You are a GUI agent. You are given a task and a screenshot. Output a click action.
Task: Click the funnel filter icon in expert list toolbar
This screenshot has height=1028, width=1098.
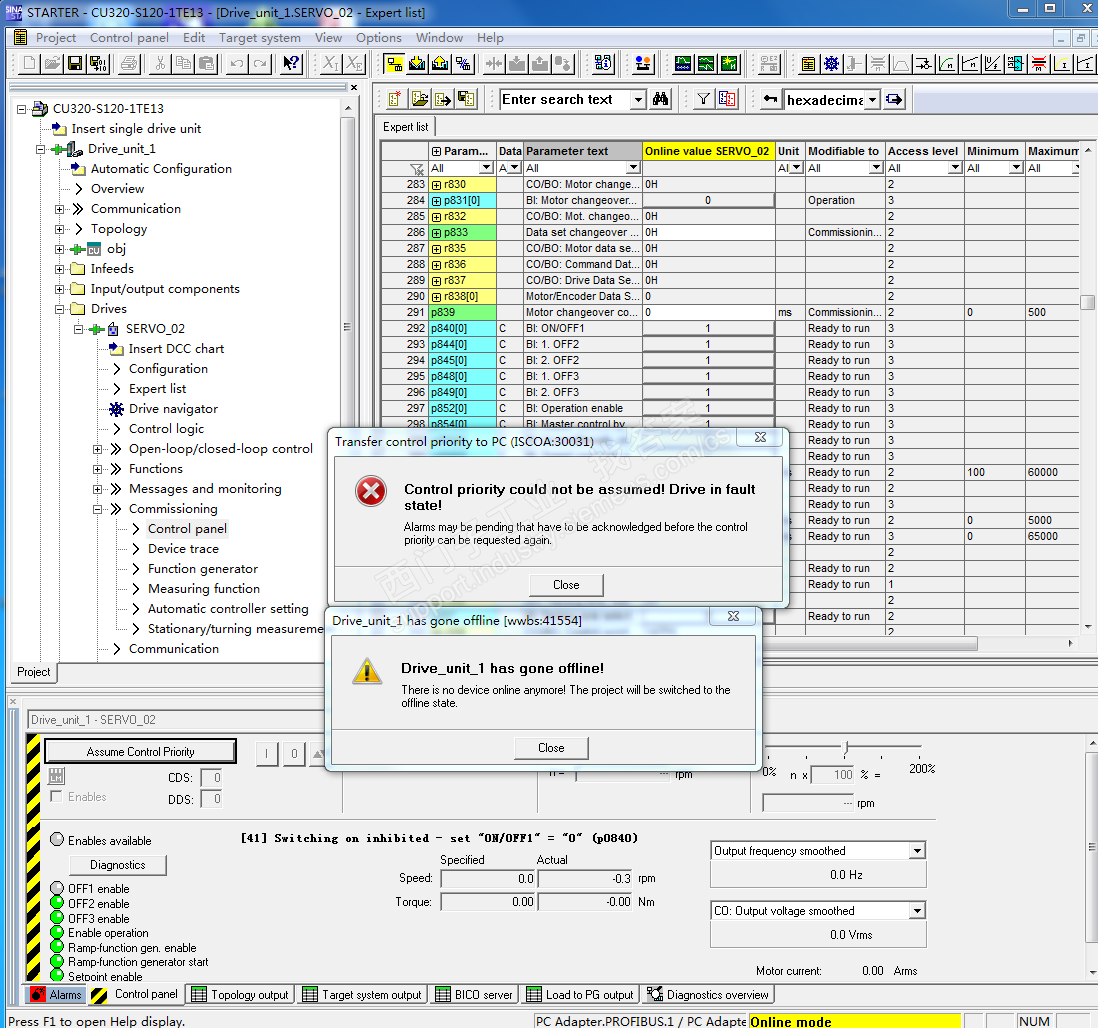click(703, 99)
